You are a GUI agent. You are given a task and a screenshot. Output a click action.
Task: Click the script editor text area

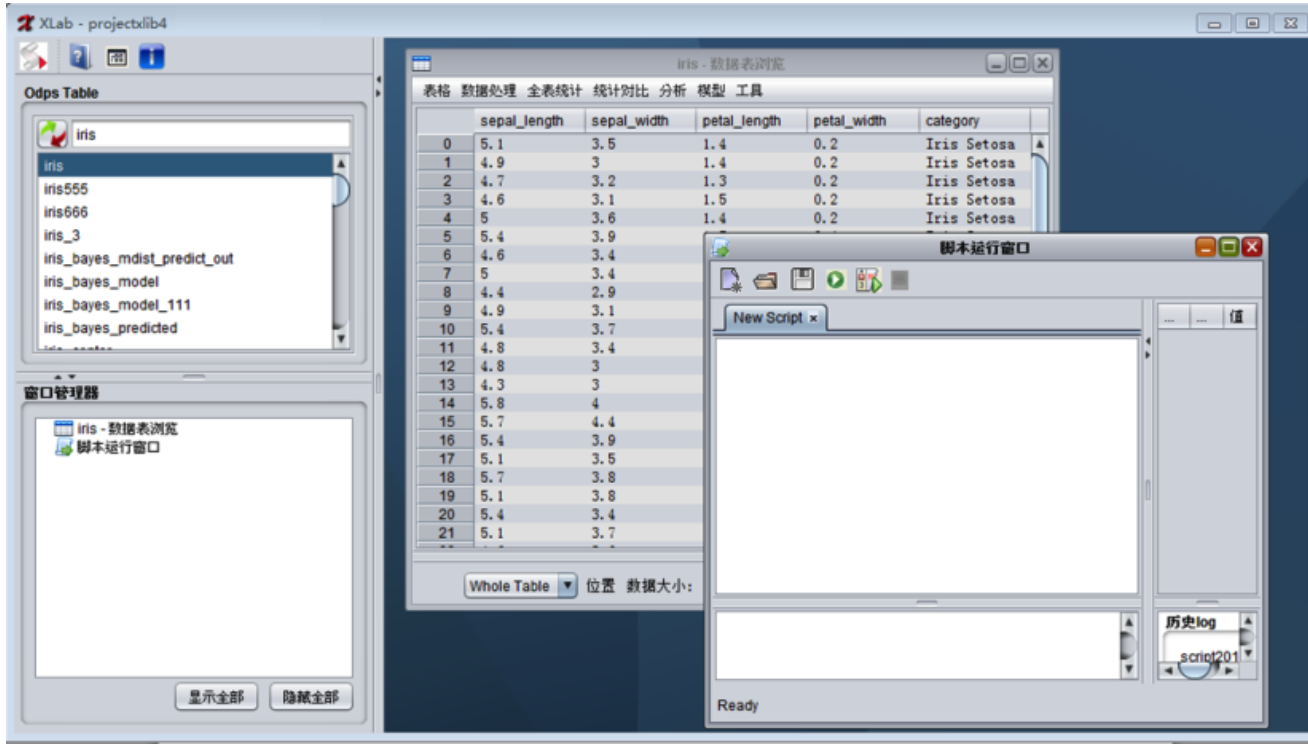tap(926, 465)
